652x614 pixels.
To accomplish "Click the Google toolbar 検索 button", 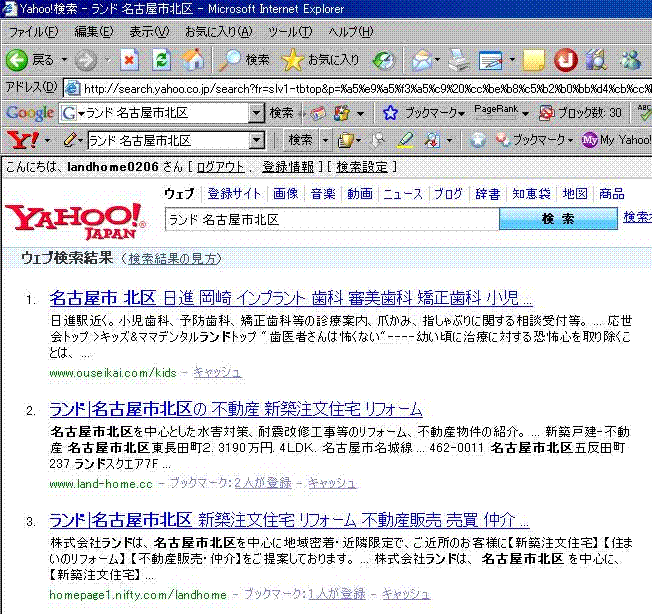I will click(x=282, y=113).
